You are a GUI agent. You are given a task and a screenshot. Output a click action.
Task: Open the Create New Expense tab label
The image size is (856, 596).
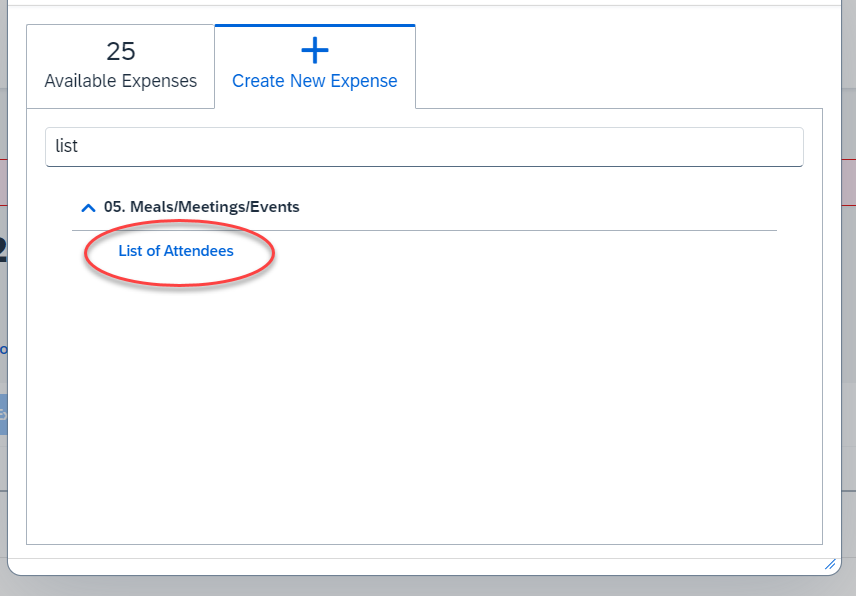click(x=314, y=81)
